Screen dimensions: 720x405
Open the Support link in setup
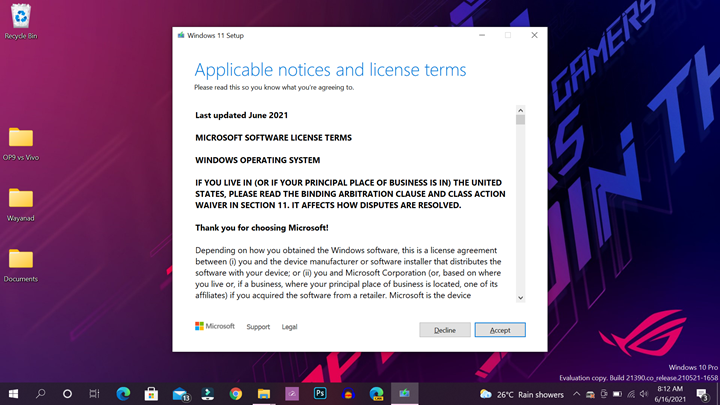pos(258,326)
